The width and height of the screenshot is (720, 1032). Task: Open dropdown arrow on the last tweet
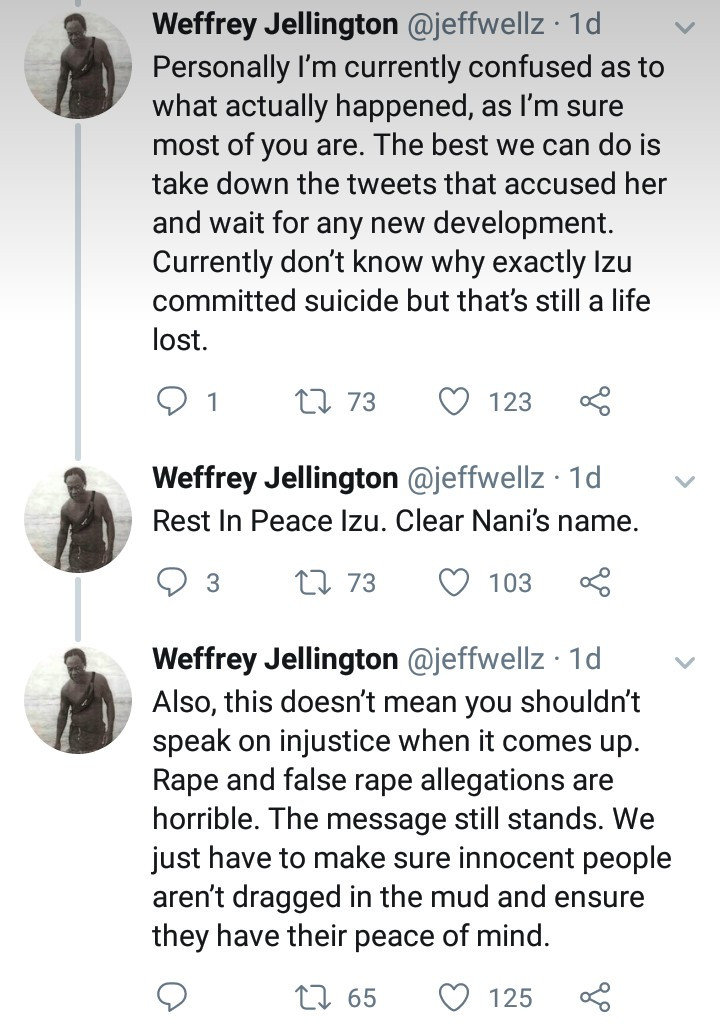click(685, 661)
